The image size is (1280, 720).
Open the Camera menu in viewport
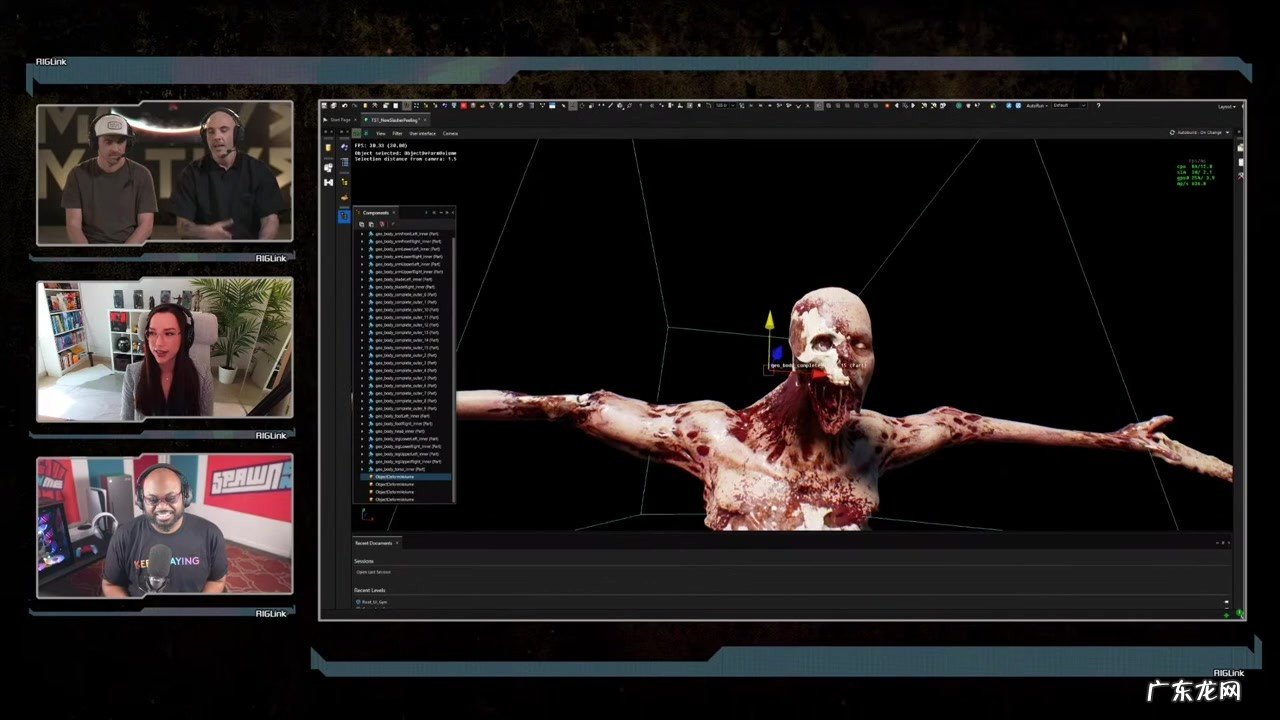[450, 133]
